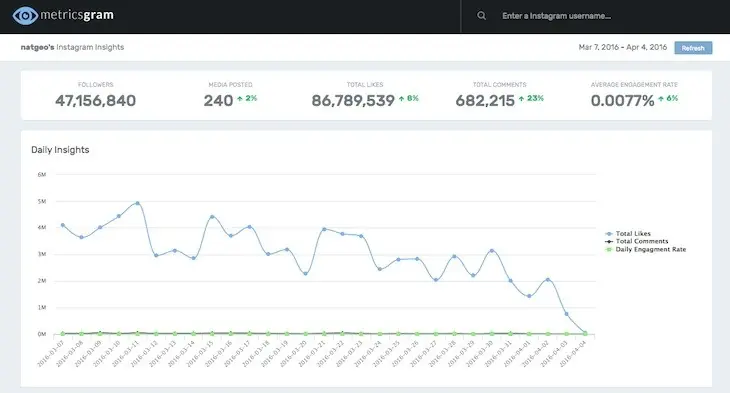
Task: Click the likes data point on 2016-03-15
Action: click(x=212, y=217)
